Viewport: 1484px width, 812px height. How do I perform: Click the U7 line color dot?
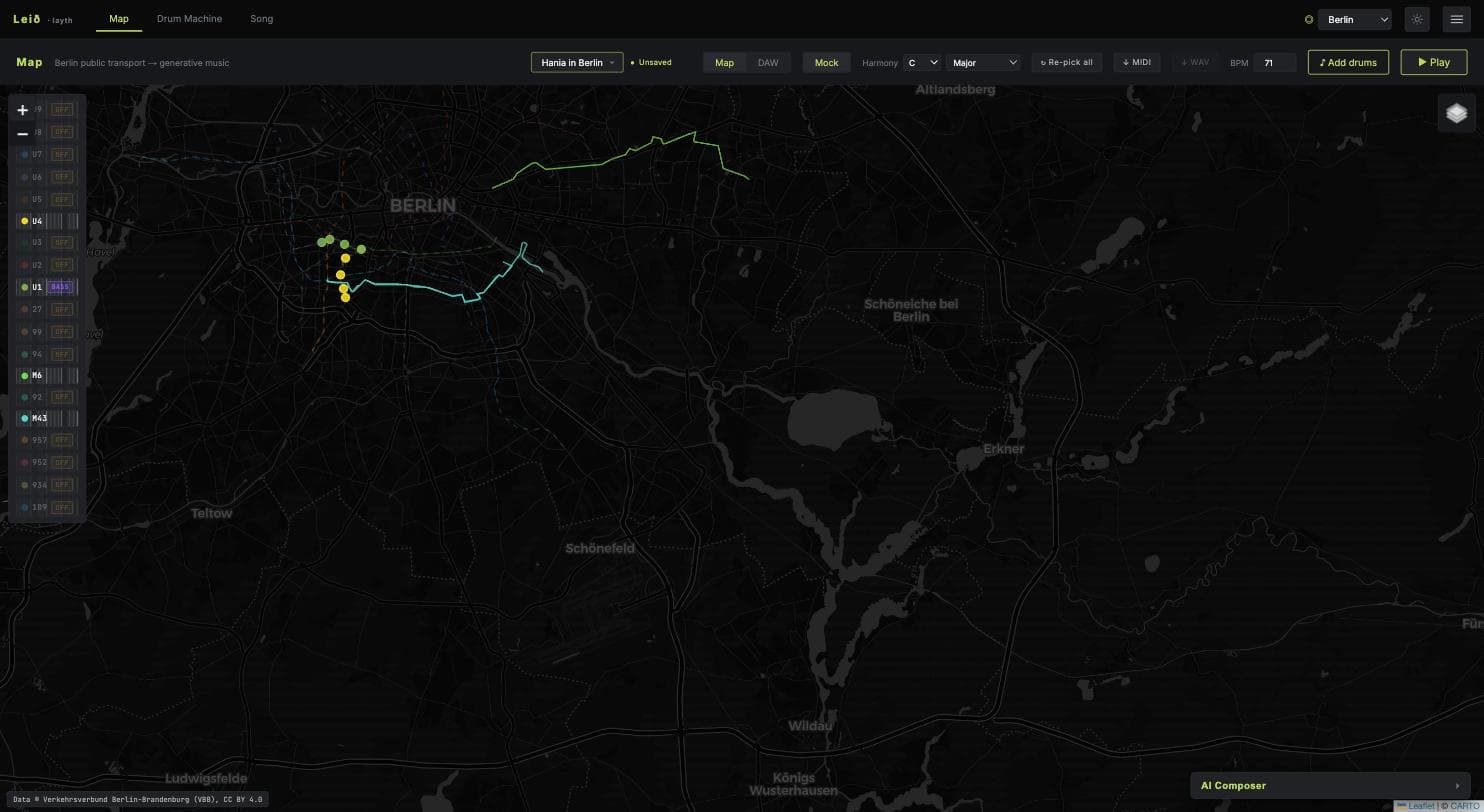point(25,155)
